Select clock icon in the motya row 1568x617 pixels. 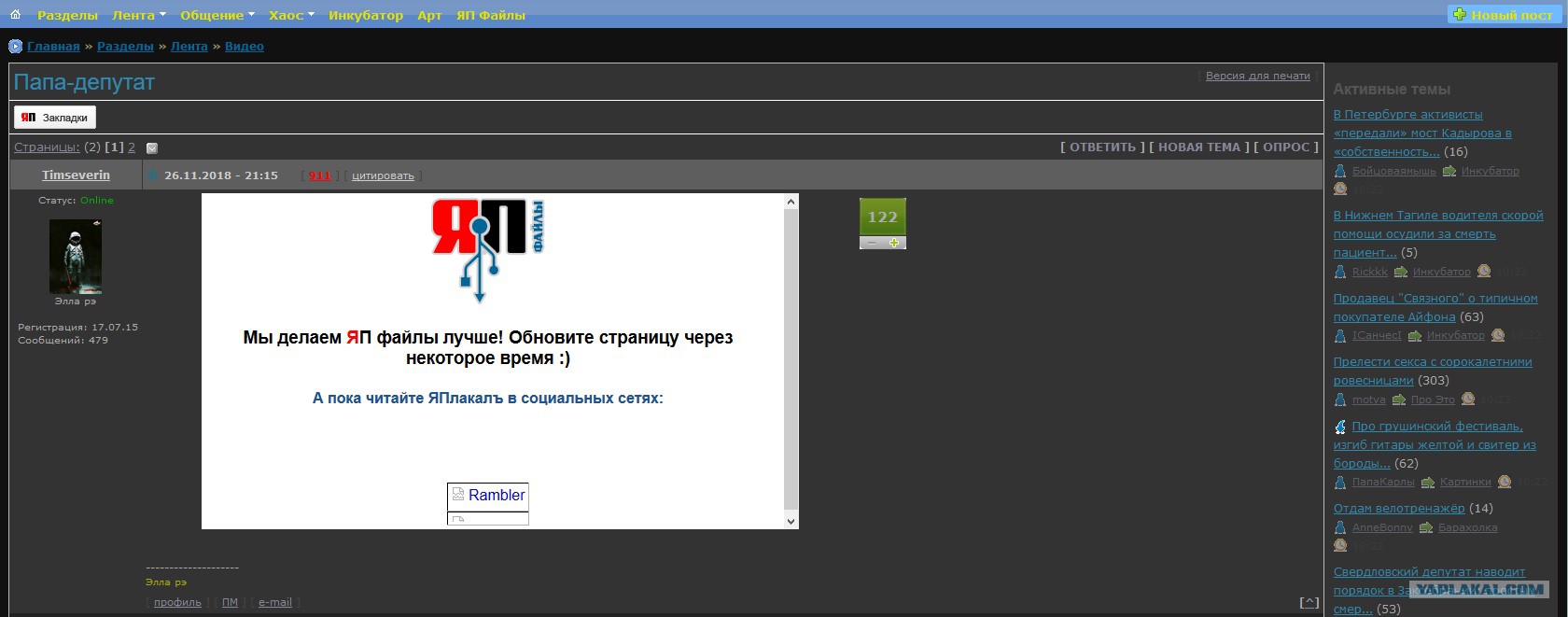1468,399
